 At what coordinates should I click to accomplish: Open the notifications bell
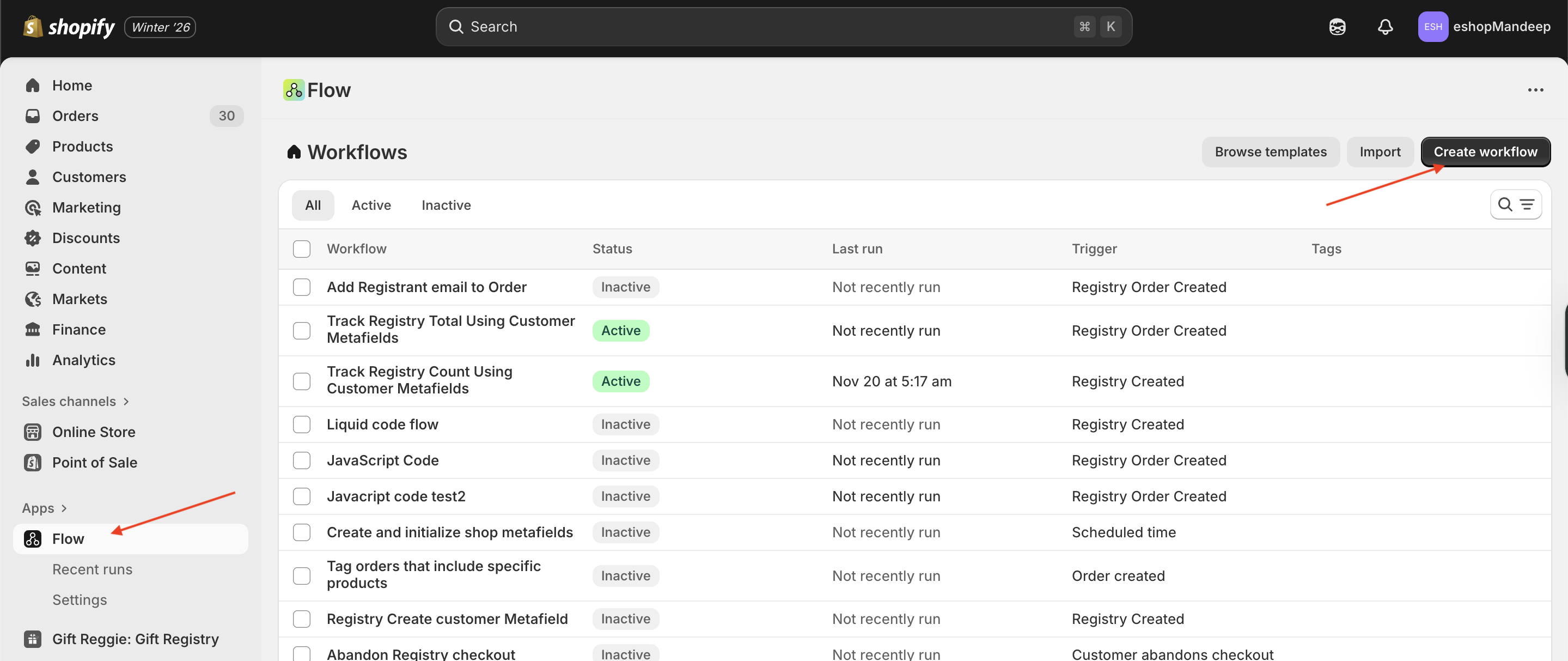(1386, 27)
